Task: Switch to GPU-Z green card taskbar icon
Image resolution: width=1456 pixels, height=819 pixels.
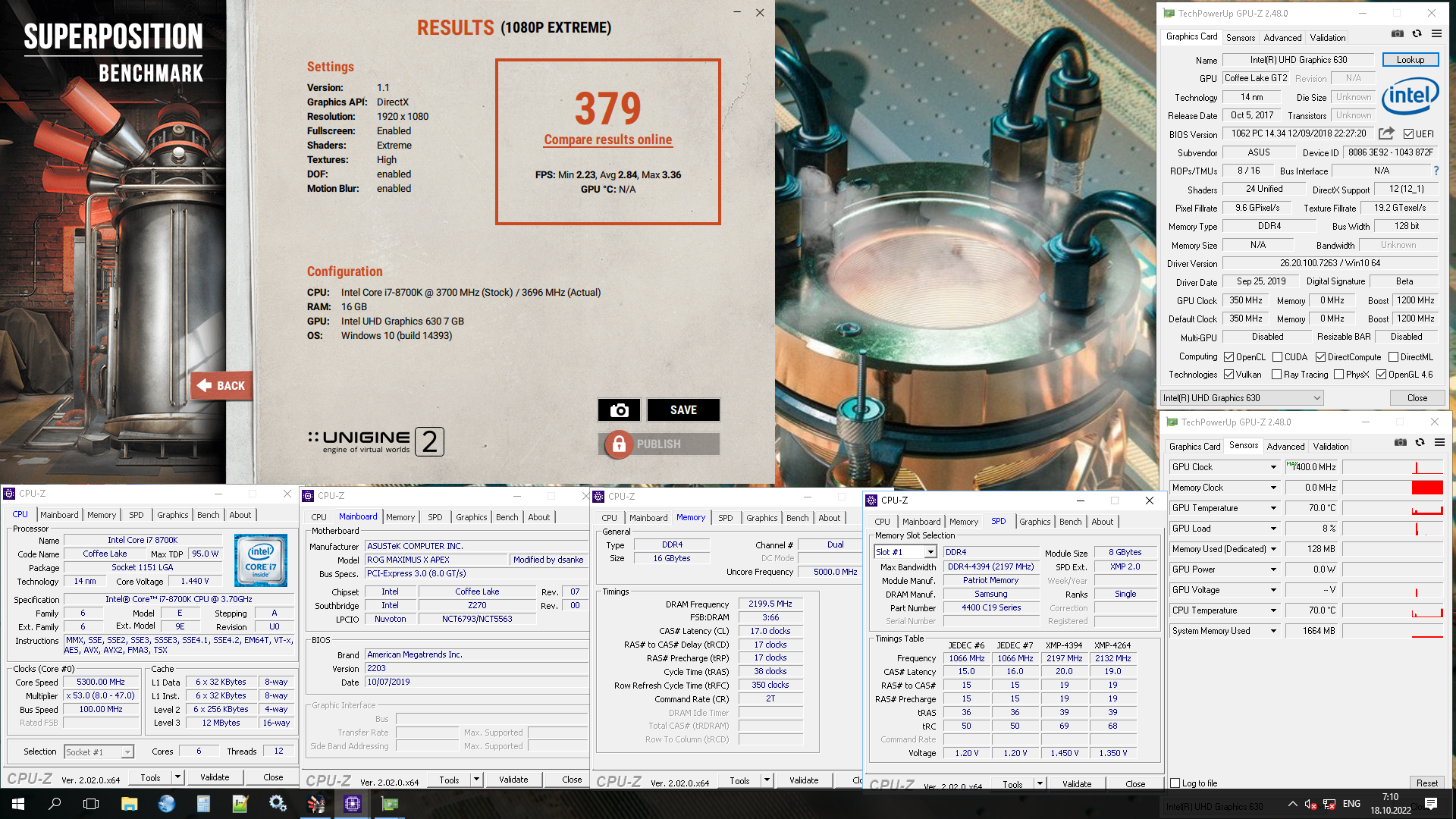Action: (x=390, y=804)
